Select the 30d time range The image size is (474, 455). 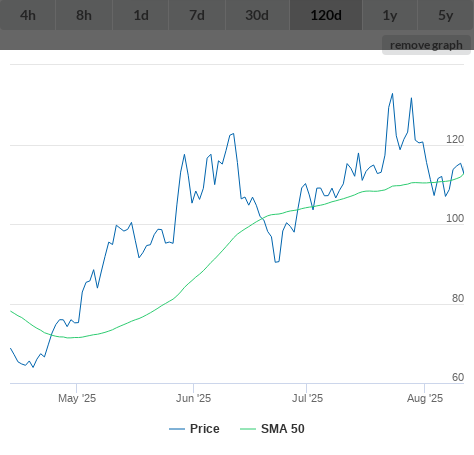(257, 15)
